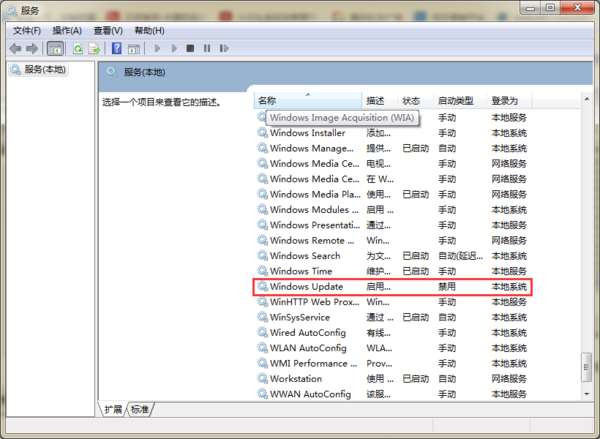
Task: Click the gear icon beside Wired AutoConfig
Action: click(262, 333)
